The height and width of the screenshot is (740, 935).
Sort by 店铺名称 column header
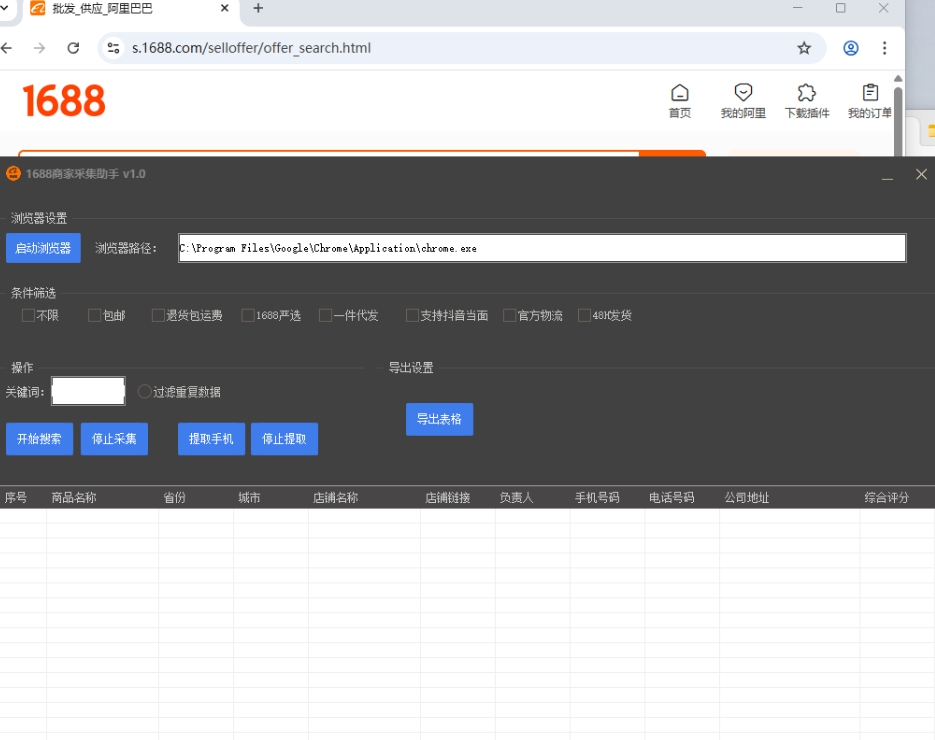click(x=335, y=498)
